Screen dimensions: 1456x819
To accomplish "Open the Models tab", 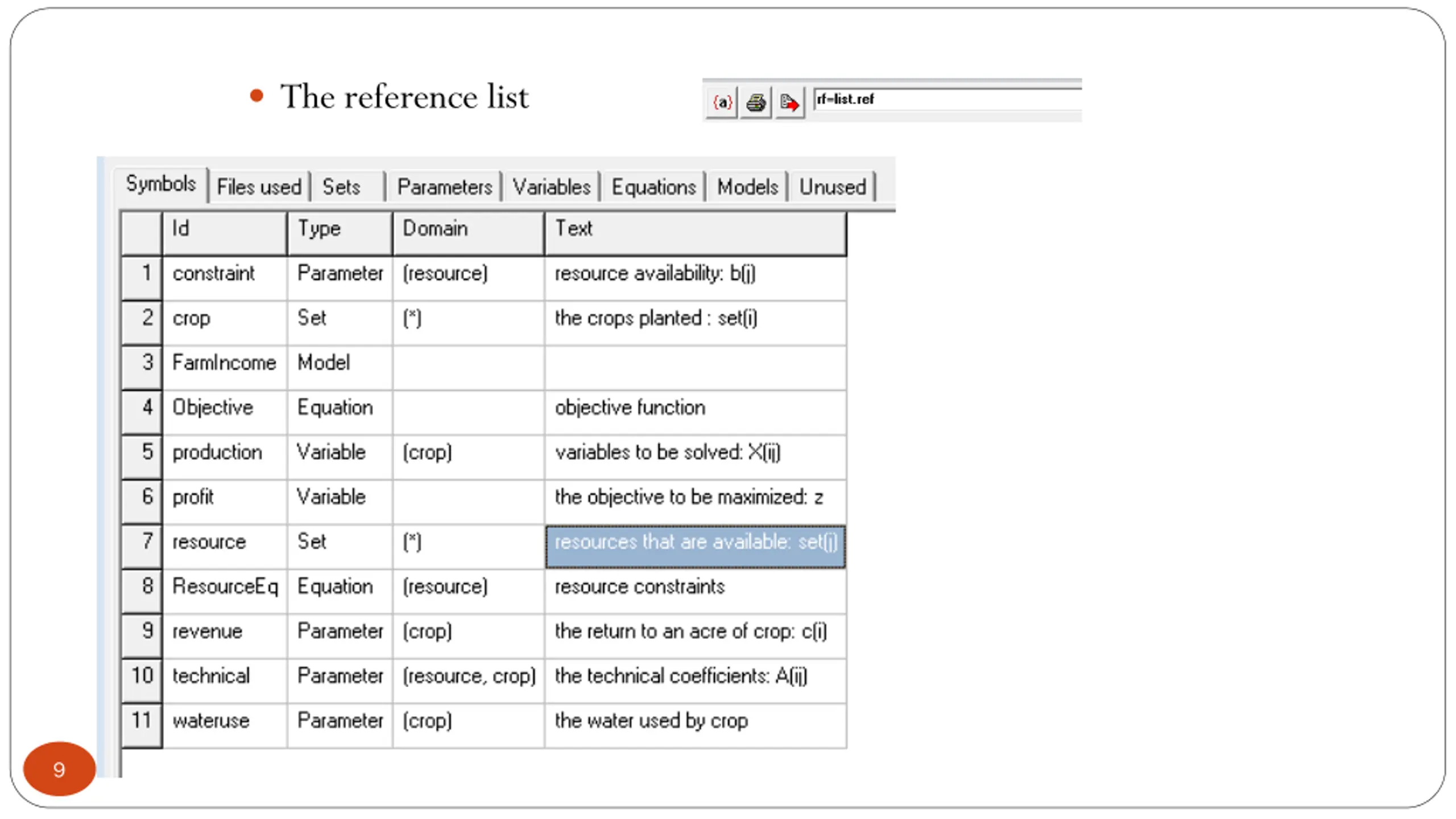I will (x=747, y=187).
